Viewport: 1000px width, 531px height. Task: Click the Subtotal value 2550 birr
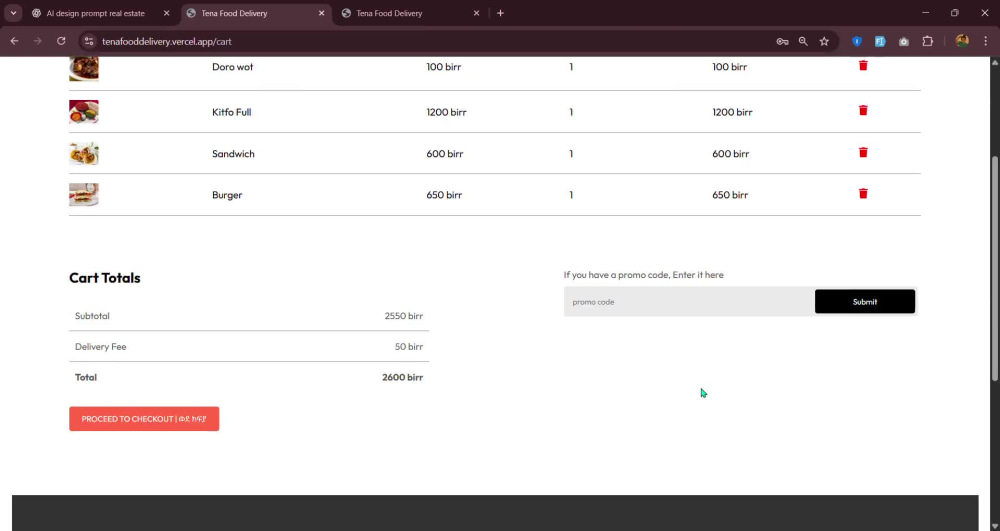(404, 316)
